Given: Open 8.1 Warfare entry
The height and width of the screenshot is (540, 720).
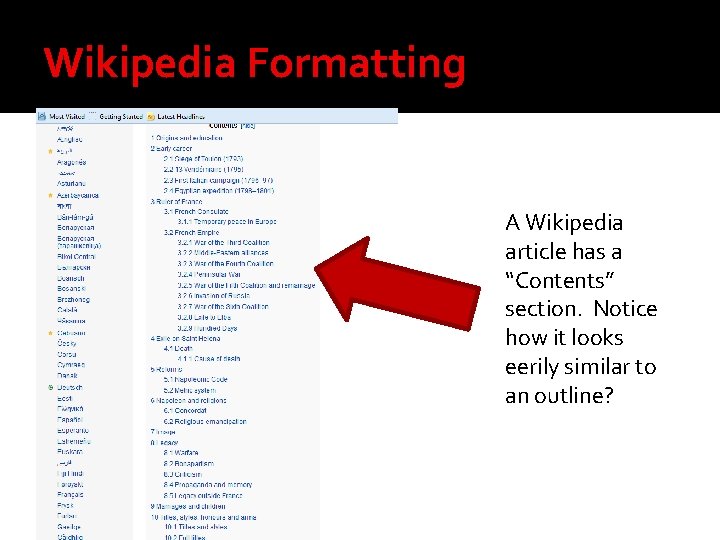Looking at the screenshot, I should click(181, 453).
